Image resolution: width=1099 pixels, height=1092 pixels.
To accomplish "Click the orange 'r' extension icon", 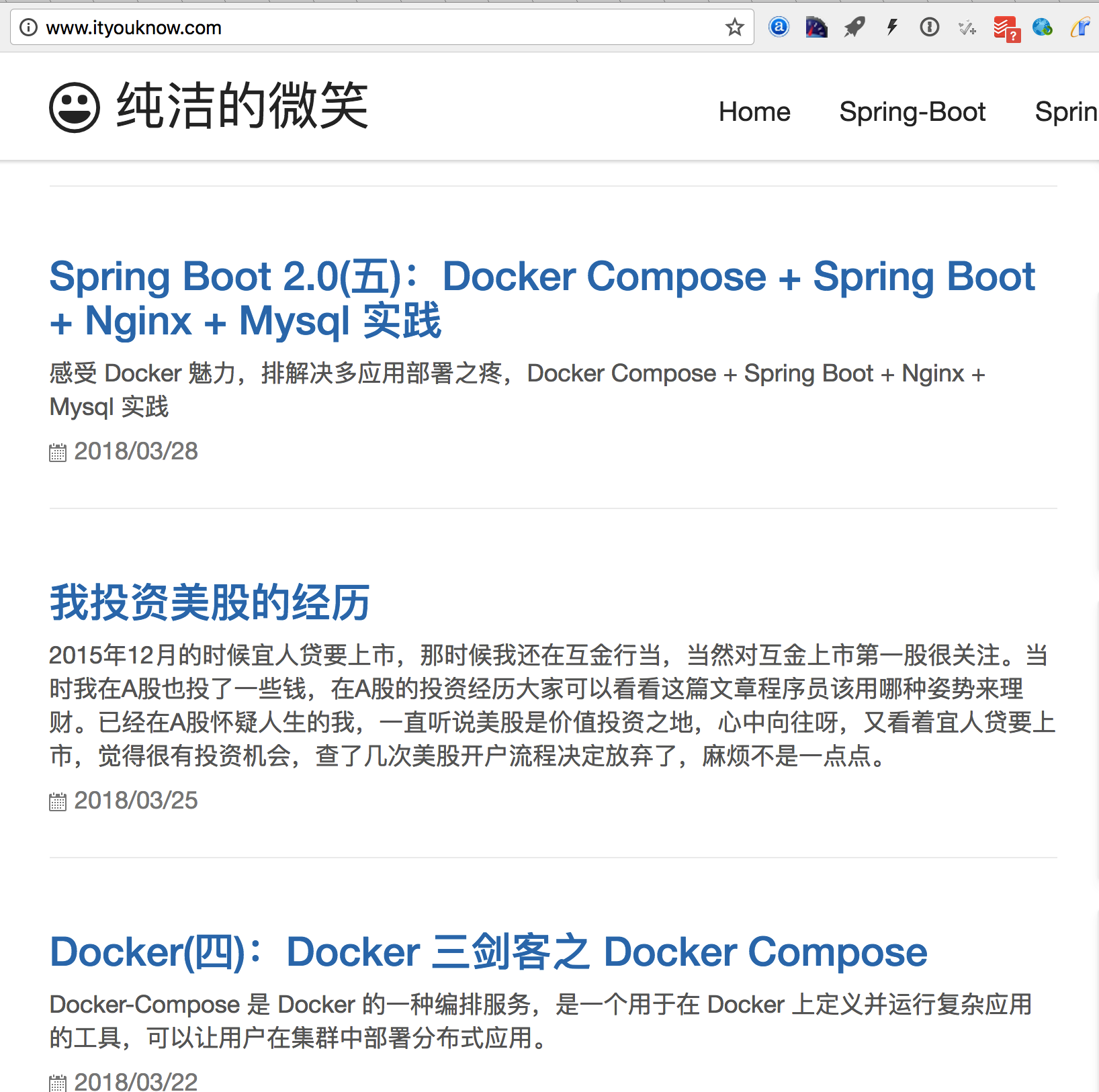I will [1082, 27].
